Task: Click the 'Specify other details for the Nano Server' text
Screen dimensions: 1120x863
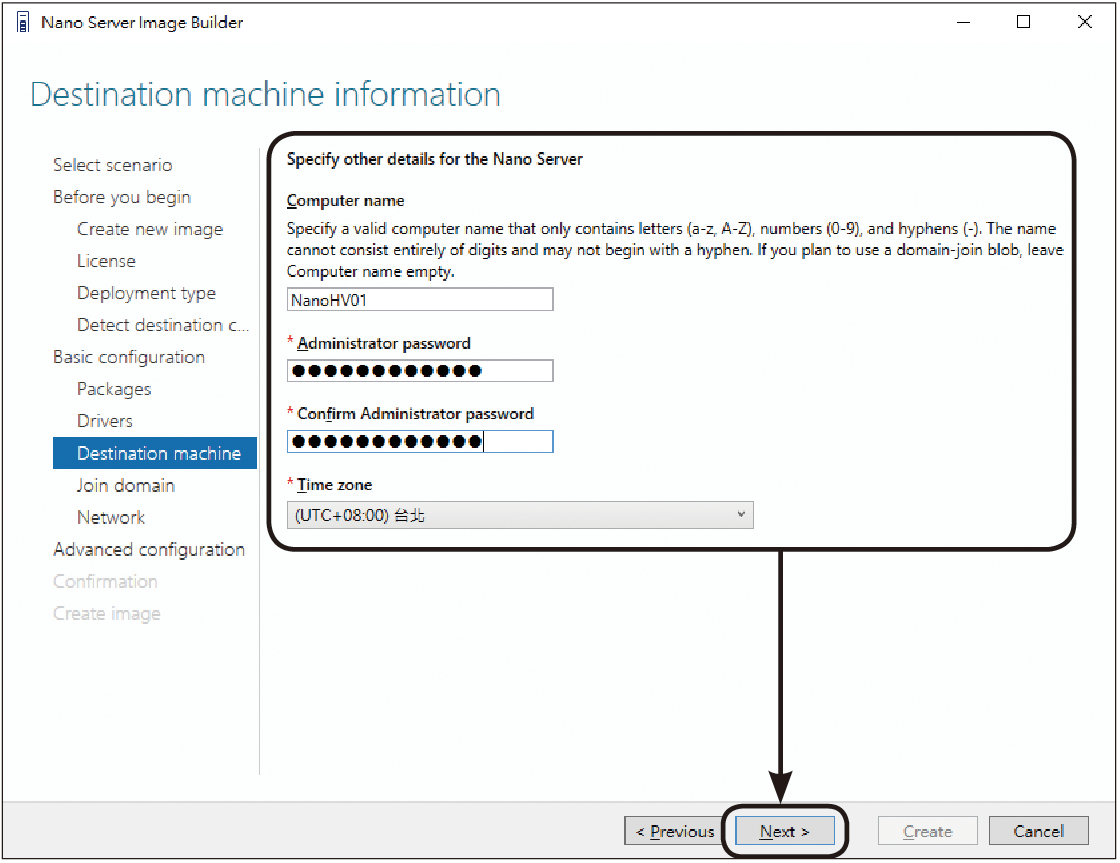Action: (434, 159)
